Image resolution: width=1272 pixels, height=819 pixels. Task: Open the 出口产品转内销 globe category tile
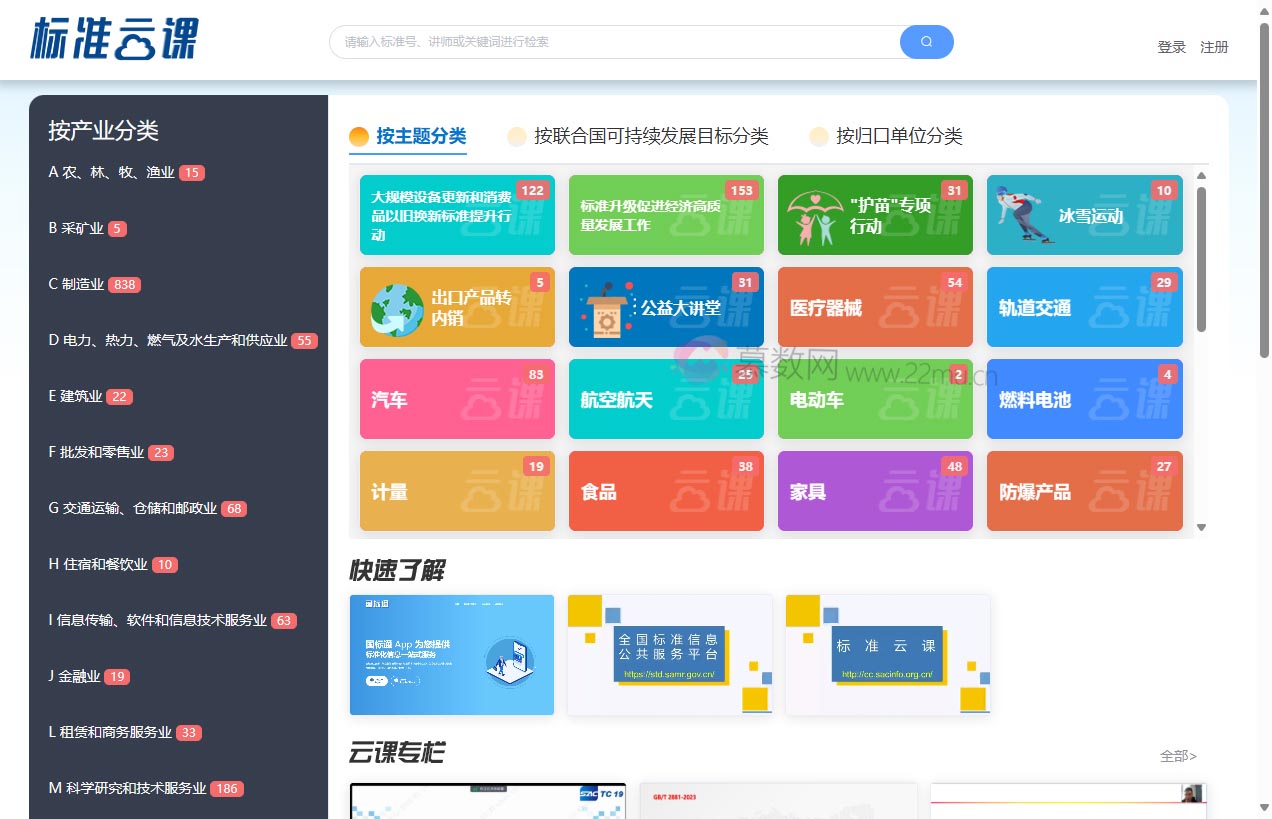click(x=457, y=307)
